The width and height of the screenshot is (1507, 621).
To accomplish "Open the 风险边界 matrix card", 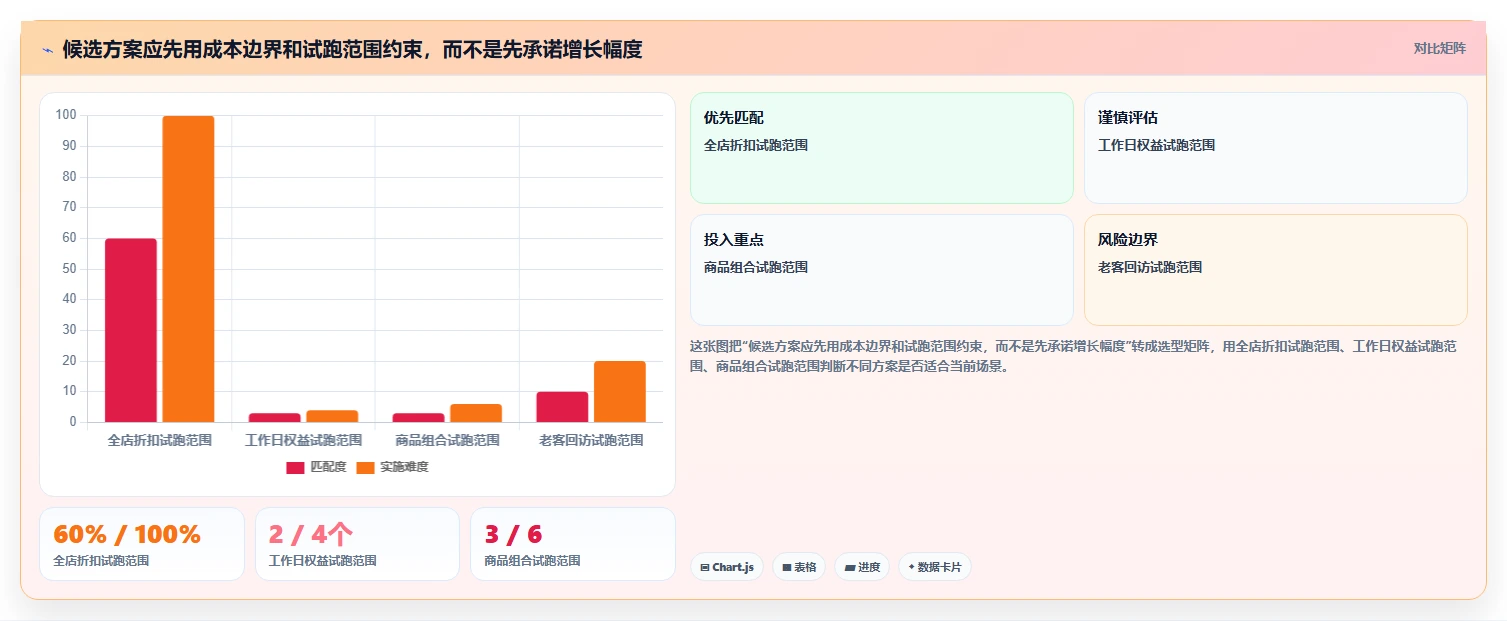I will click(1276, 270).
